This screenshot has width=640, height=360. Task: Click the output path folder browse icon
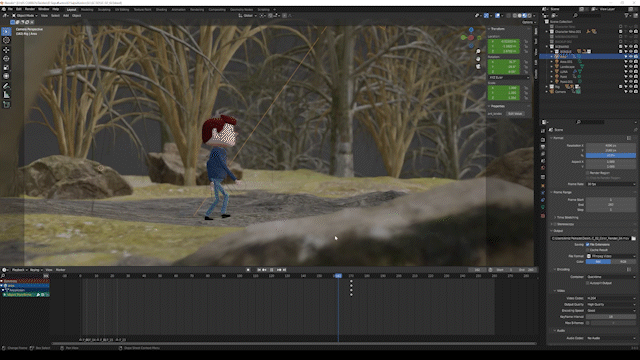click(x=633, y=238)
